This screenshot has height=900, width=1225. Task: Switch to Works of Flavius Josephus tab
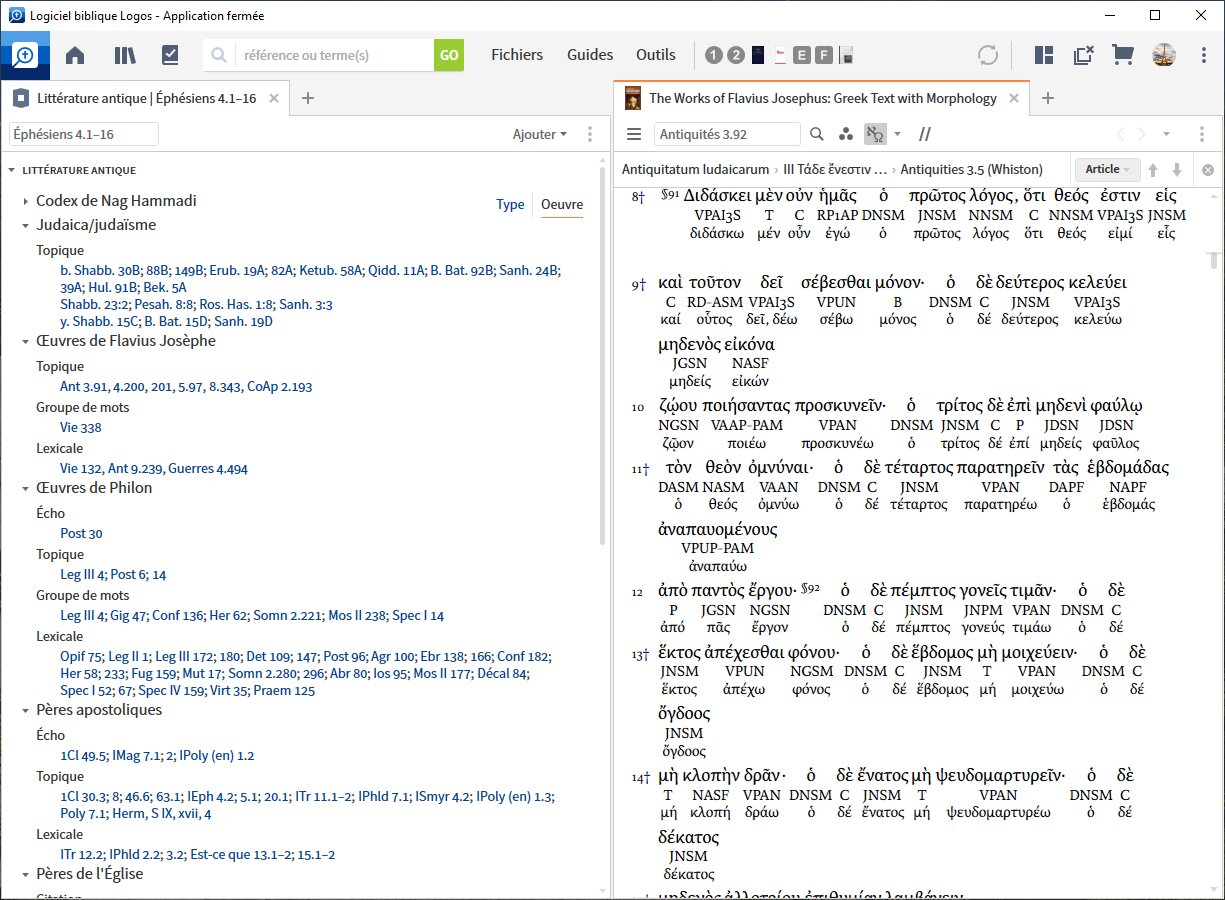click(x=822, y=98)
